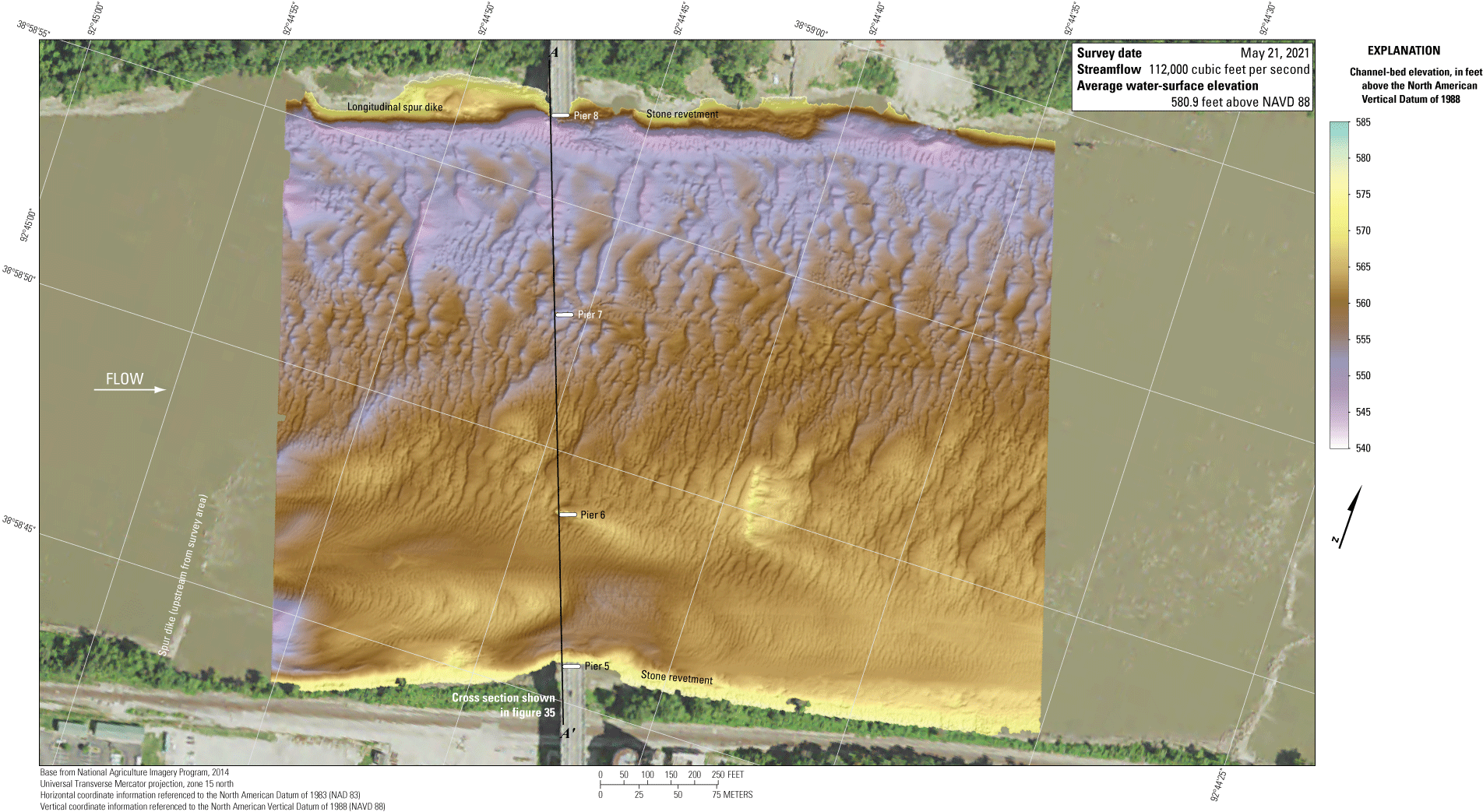Click the Pier 6 label
Image resolution: width=1483 pixels, height=812 pixels.
click(592, 515)
